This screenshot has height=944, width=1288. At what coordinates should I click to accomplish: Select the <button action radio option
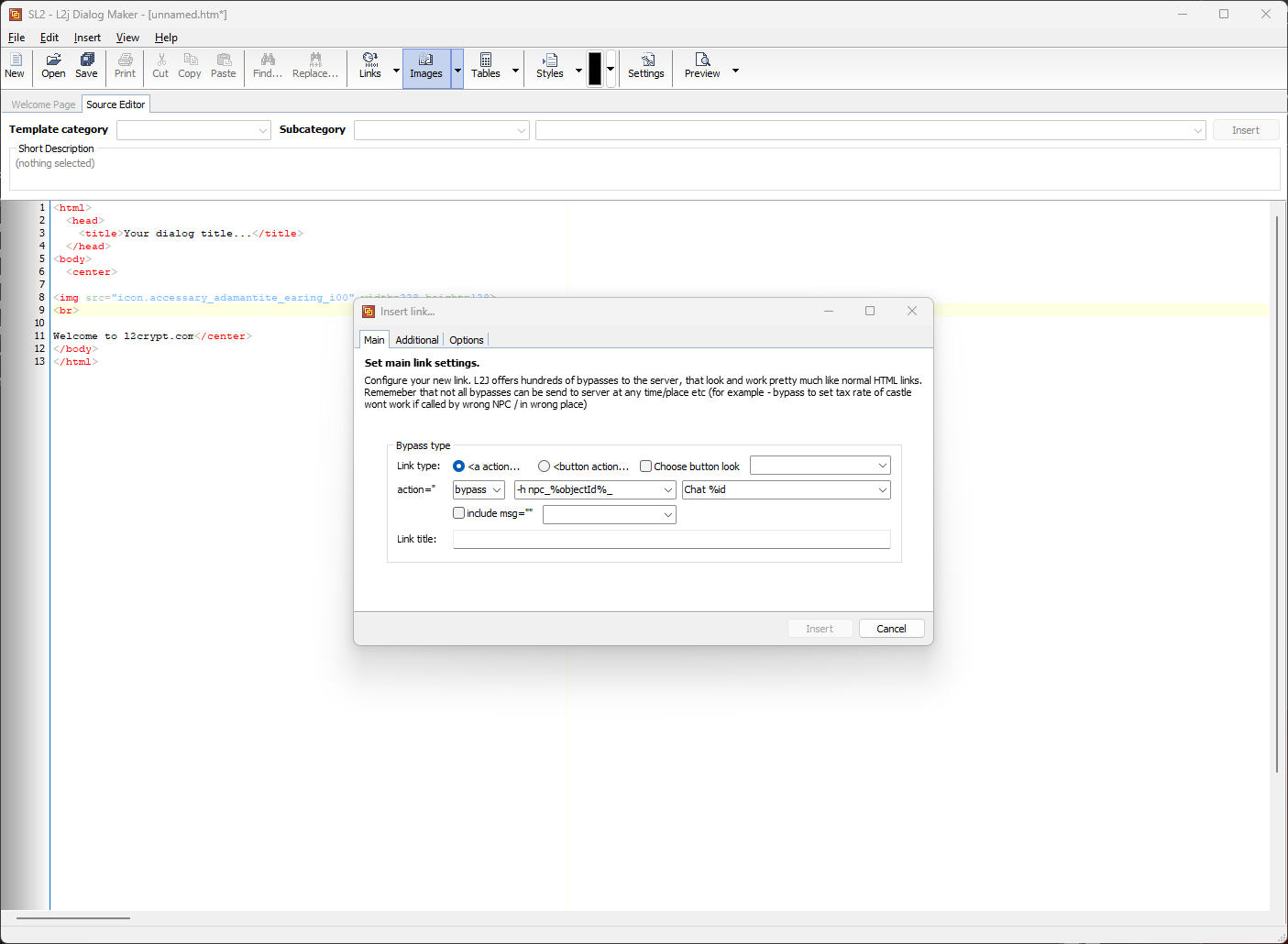tap(544, 466)
